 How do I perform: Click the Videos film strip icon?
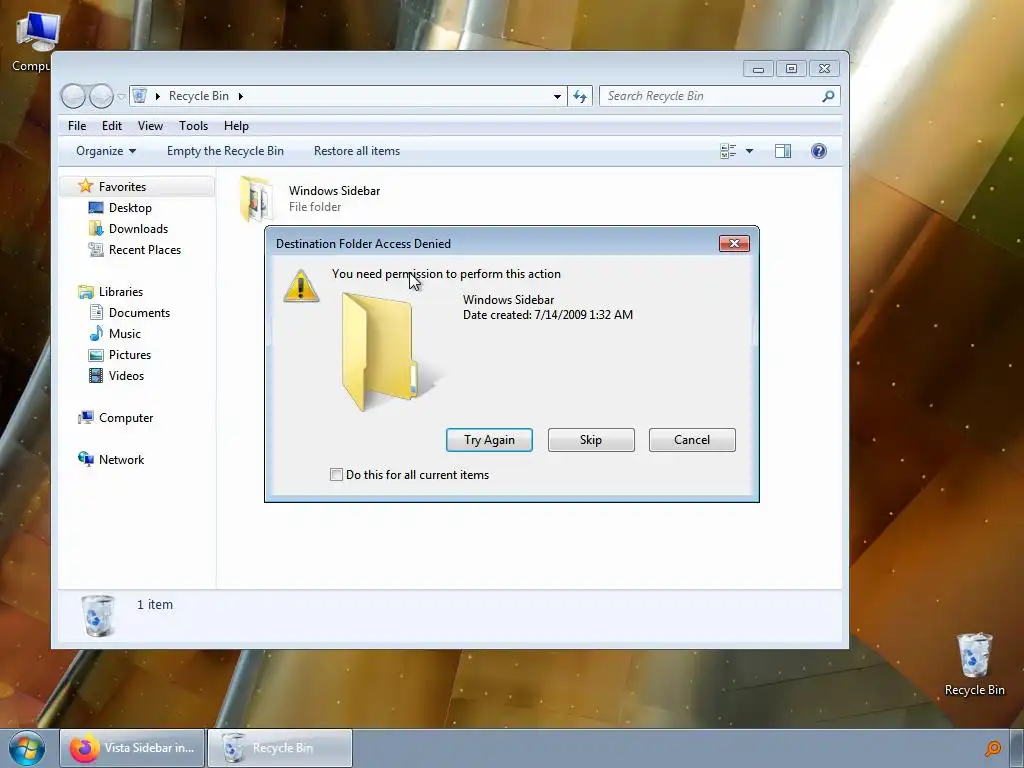point(96,376)
